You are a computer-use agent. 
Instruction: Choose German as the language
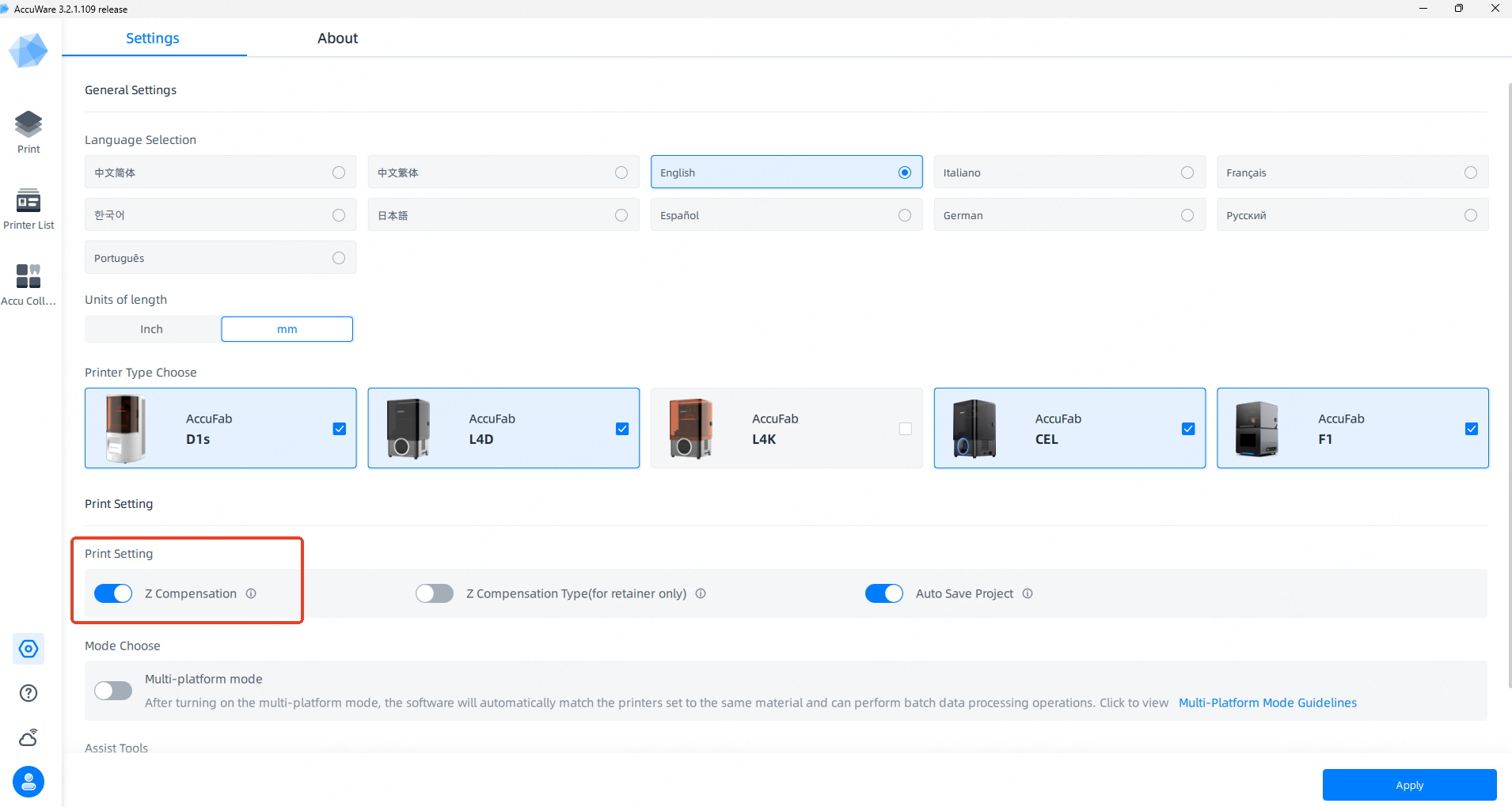pyautogui.click(x=1069, y=215)
